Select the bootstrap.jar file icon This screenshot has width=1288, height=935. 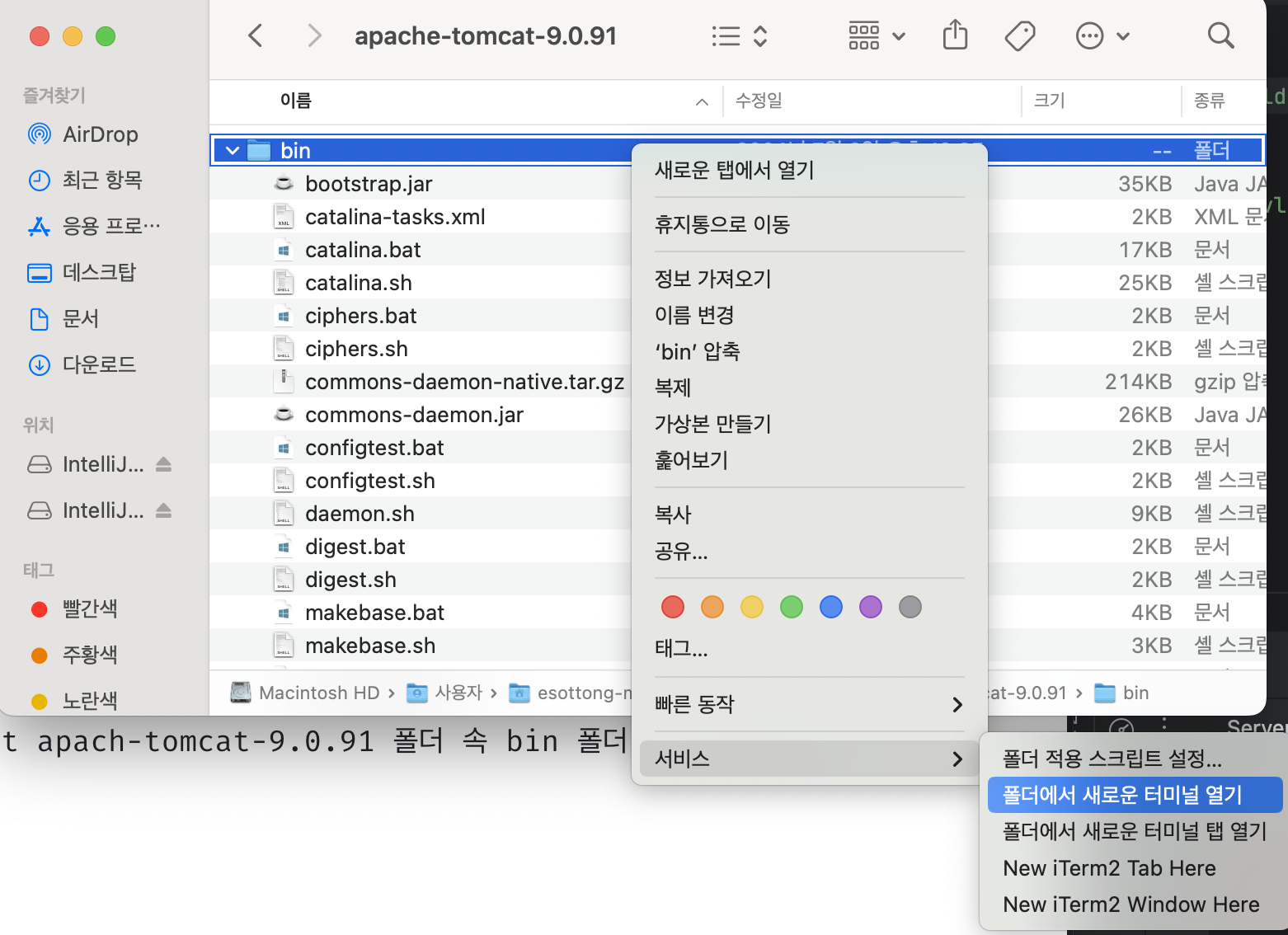point(284,183)
